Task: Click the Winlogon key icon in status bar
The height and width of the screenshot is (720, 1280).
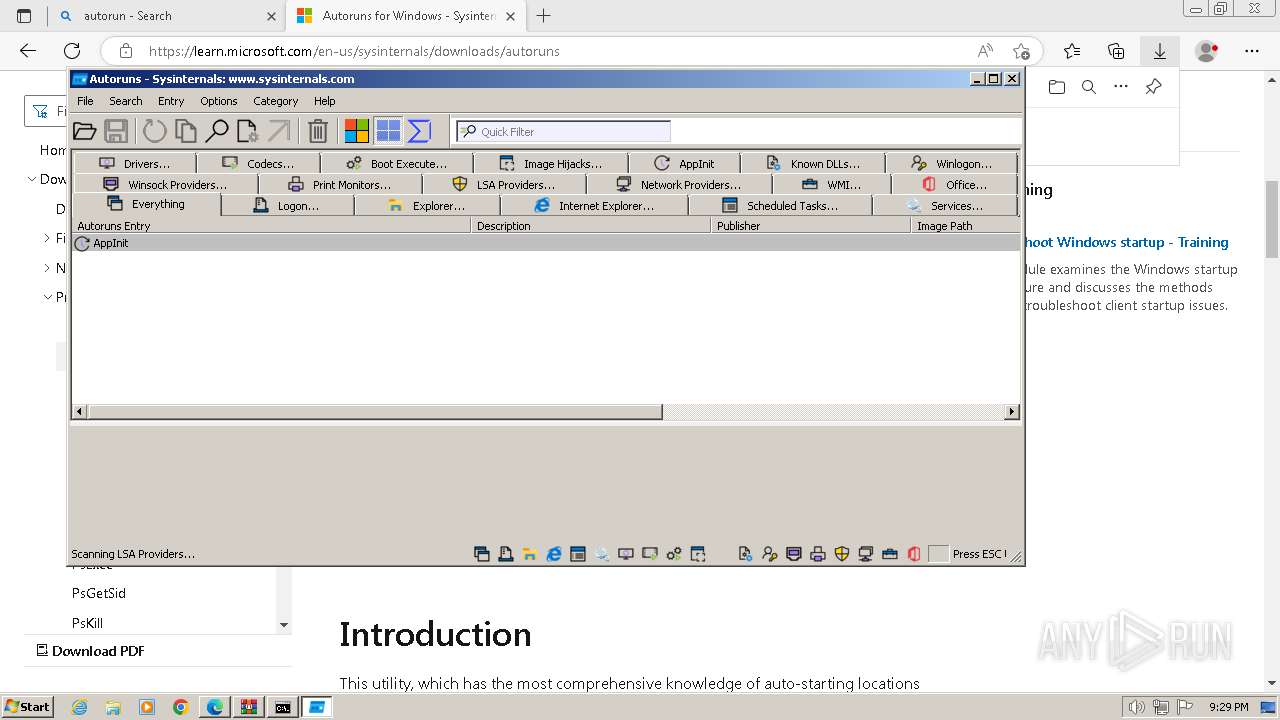Action: pos(769,554)
